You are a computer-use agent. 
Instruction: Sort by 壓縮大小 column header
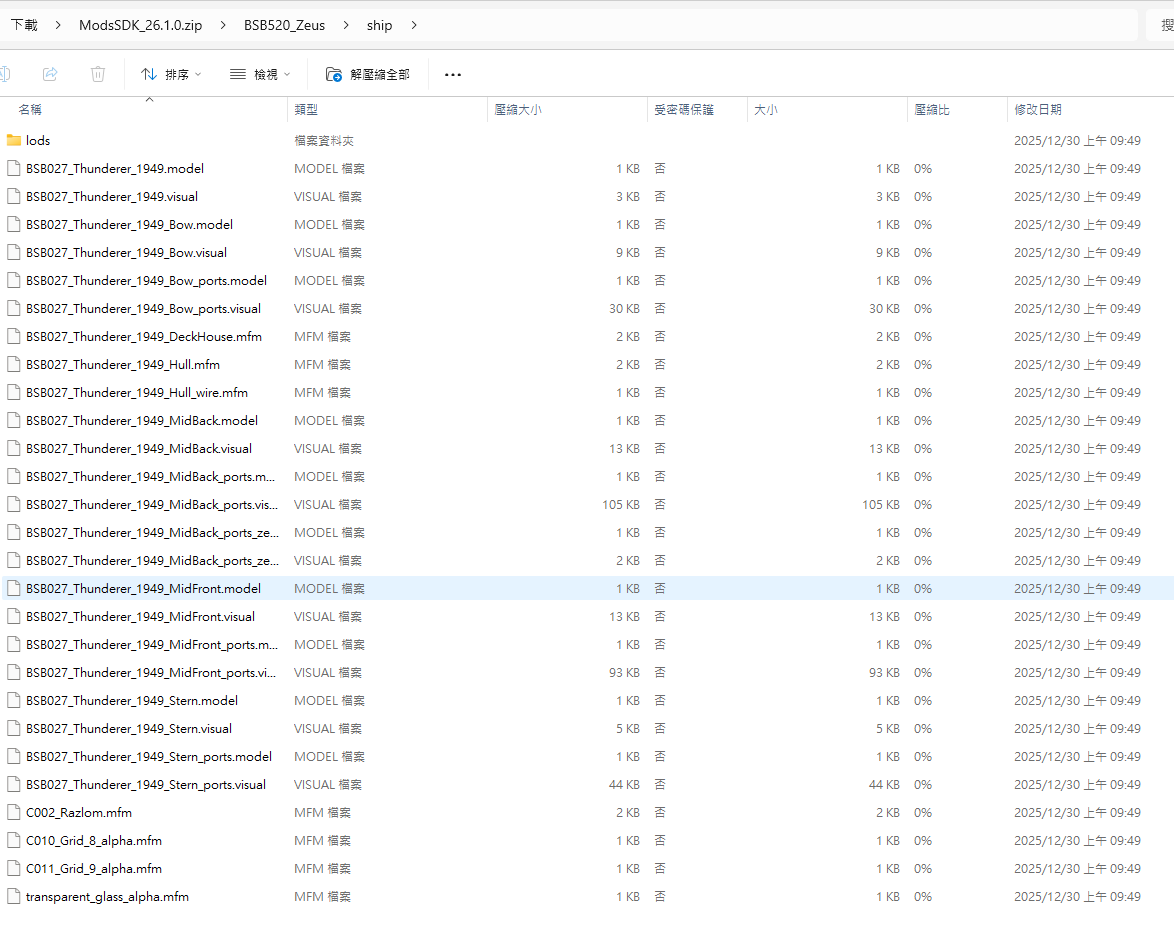coord(518,110)
